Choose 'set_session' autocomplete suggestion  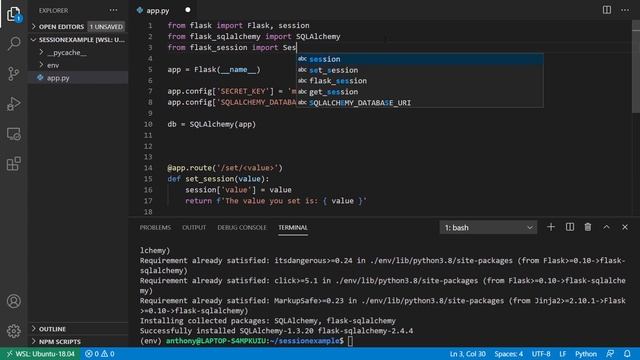(420, 70)
